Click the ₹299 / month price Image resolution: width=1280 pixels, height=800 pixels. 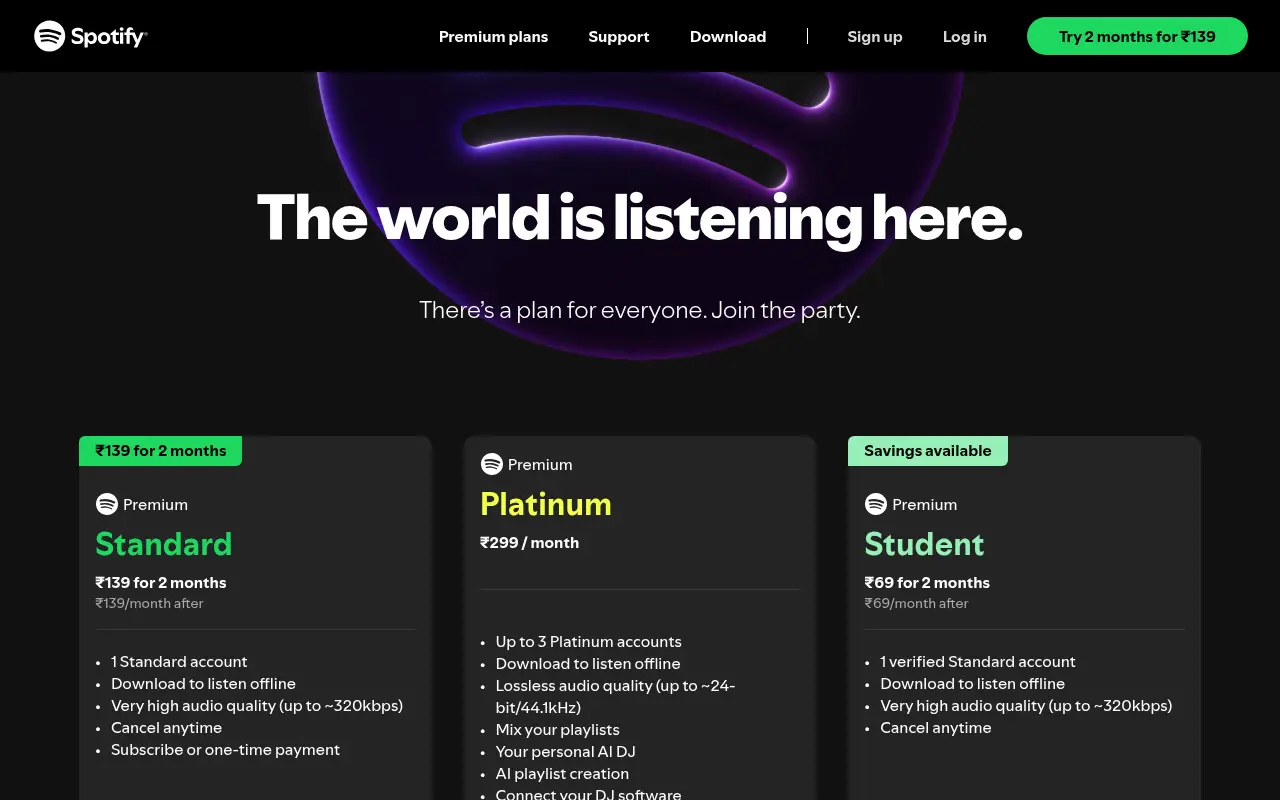pos(530,543)
